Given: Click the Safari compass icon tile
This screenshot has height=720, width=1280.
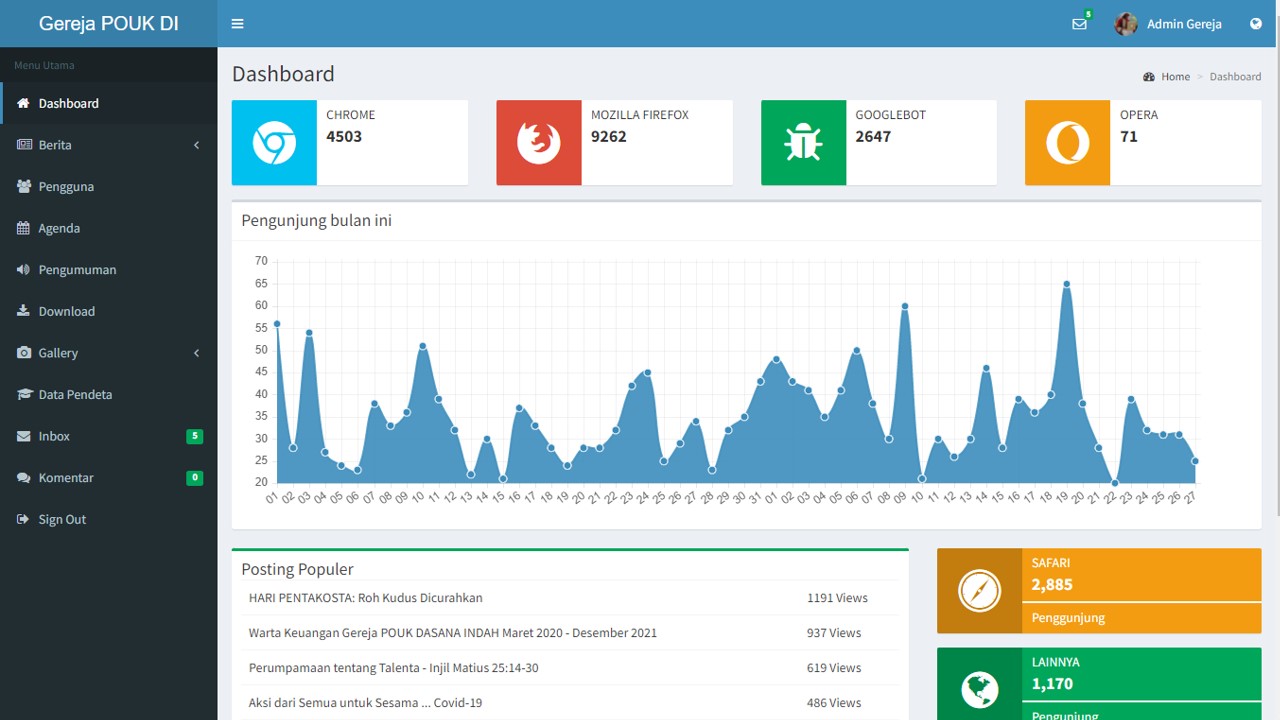Looking at the screenshot, I should coord(979,591).
